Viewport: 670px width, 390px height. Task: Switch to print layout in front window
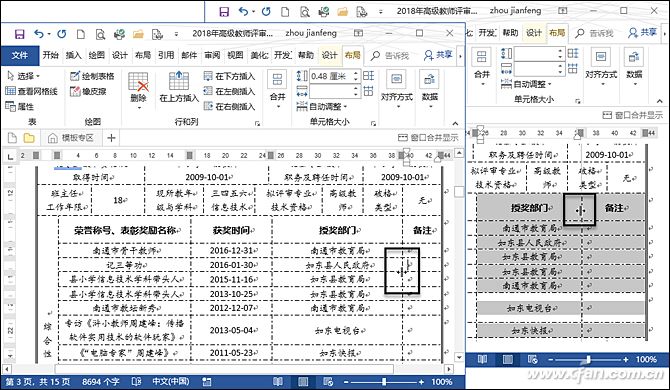click(303, 382)
